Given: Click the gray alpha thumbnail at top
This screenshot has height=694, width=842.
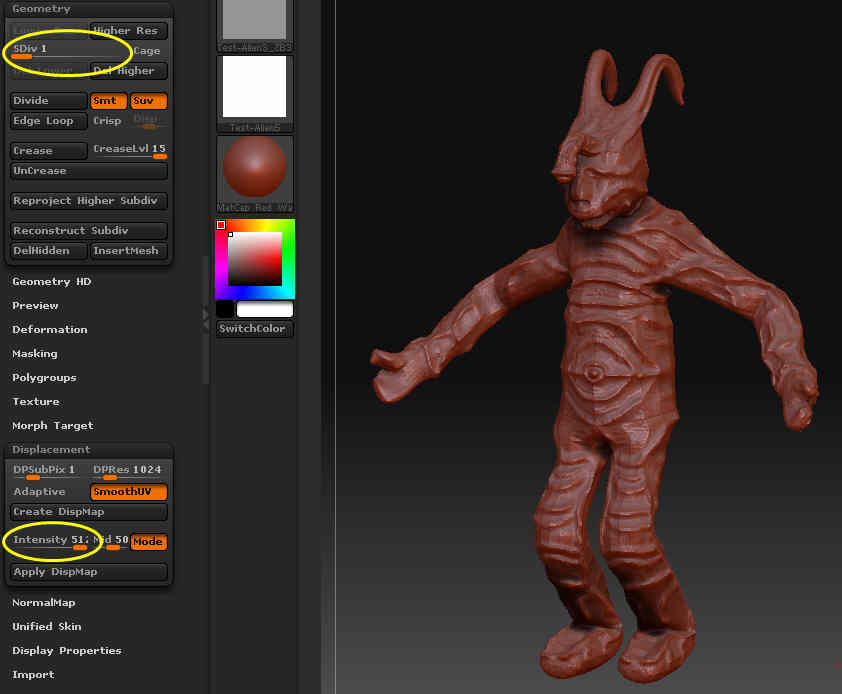Looking at the screenshot, I should [255, 20].
